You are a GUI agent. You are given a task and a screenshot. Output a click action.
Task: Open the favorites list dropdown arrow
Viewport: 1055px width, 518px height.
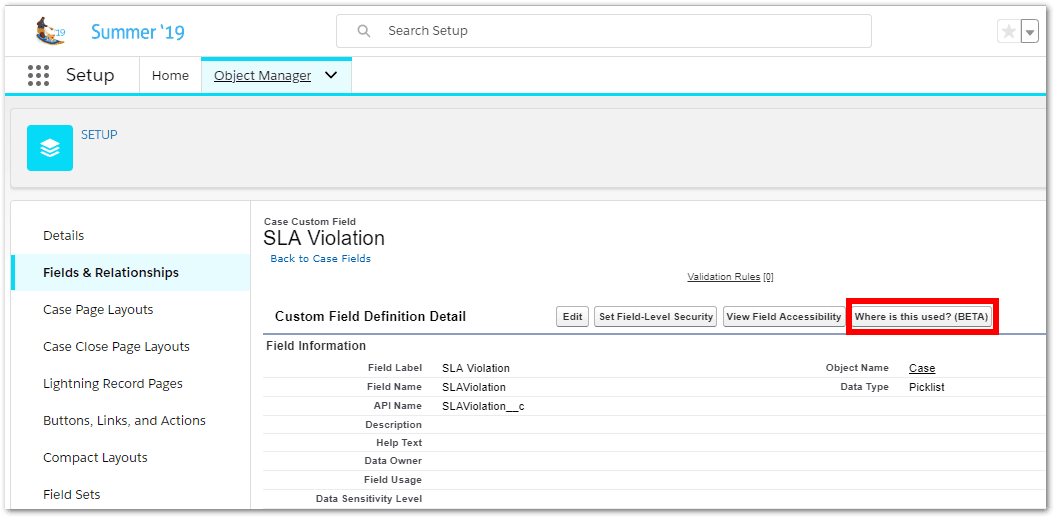pos(1030,32)
